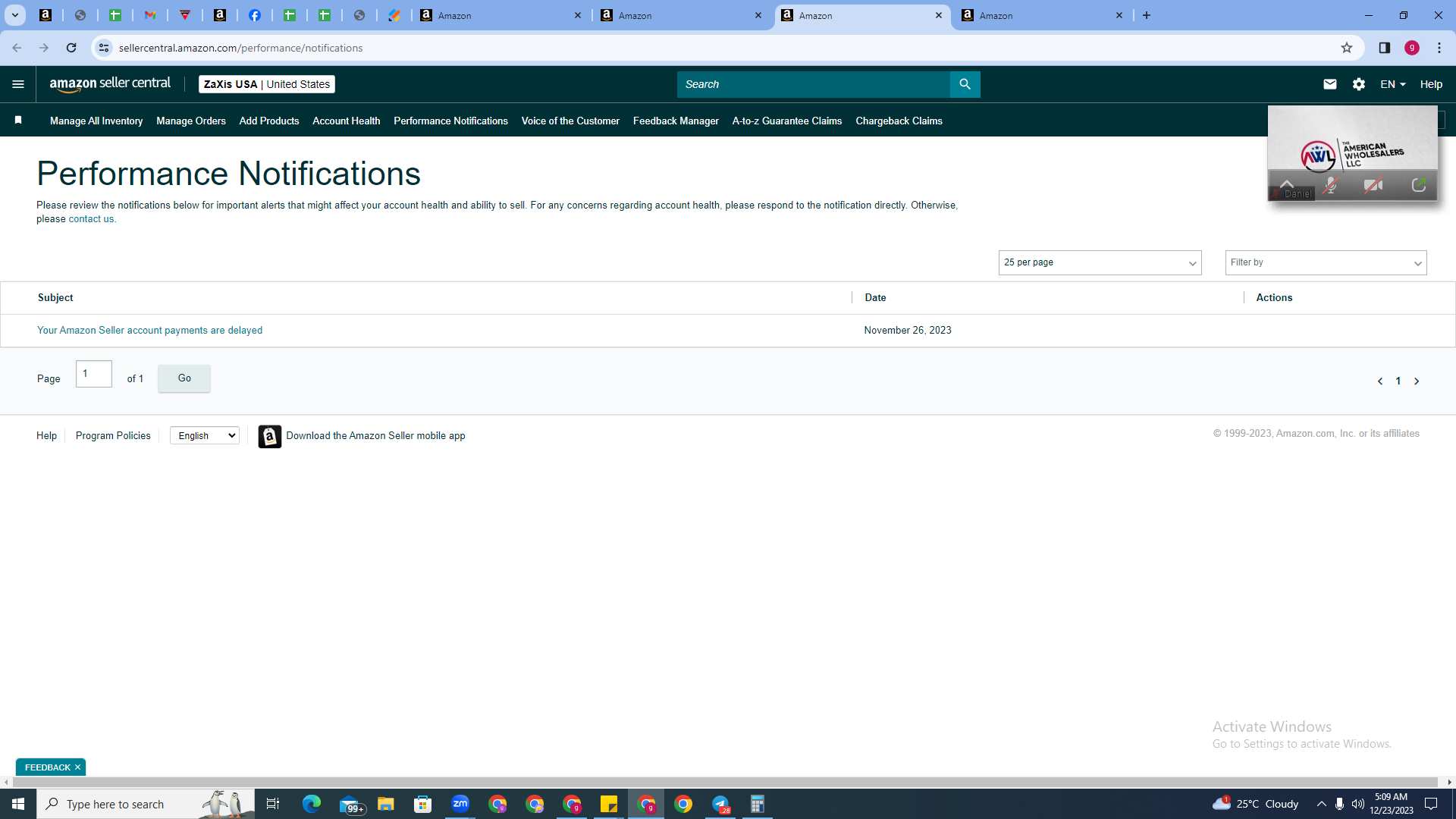Open Telegram from the taskbar
The image size is (1456, 819).
(720, 804)
